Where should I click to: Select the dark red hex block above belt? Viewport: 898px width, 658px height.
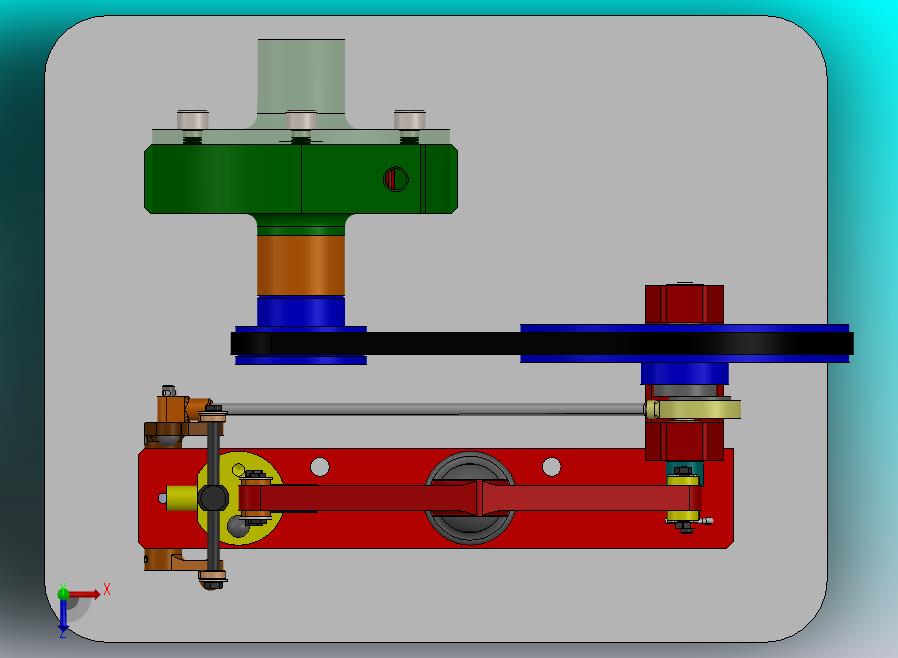(684, 304)
